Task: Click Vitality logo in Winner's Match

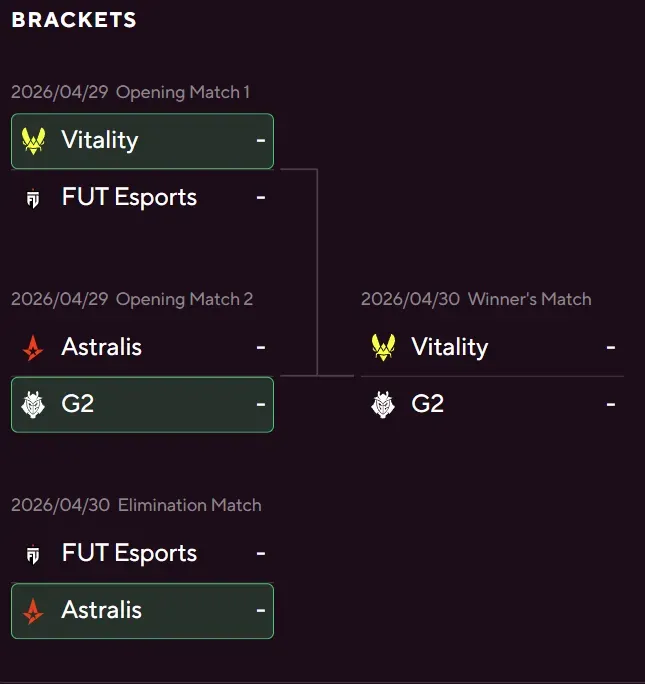Action: pyautogui.click(x=383, y=348)
